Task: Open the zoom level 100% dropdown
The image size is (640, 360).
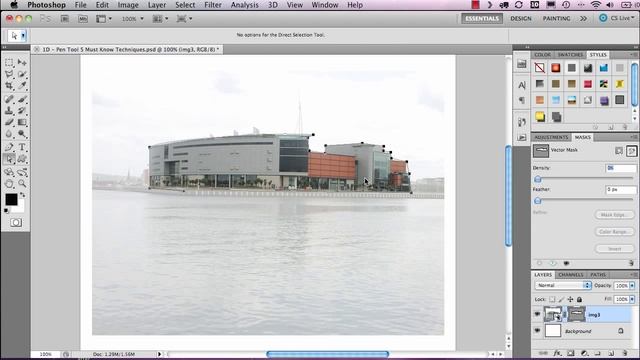Action: coord(133,19)
